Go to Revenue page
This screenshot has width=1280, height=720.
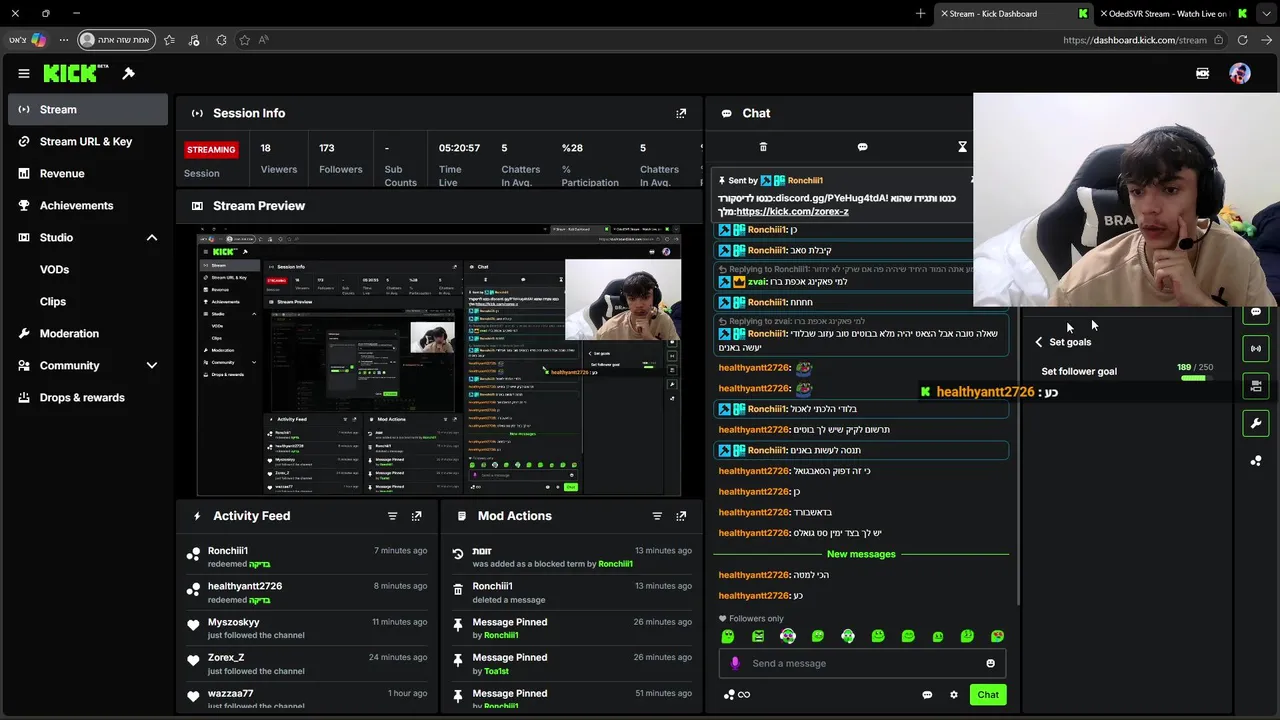click(88, 173)
